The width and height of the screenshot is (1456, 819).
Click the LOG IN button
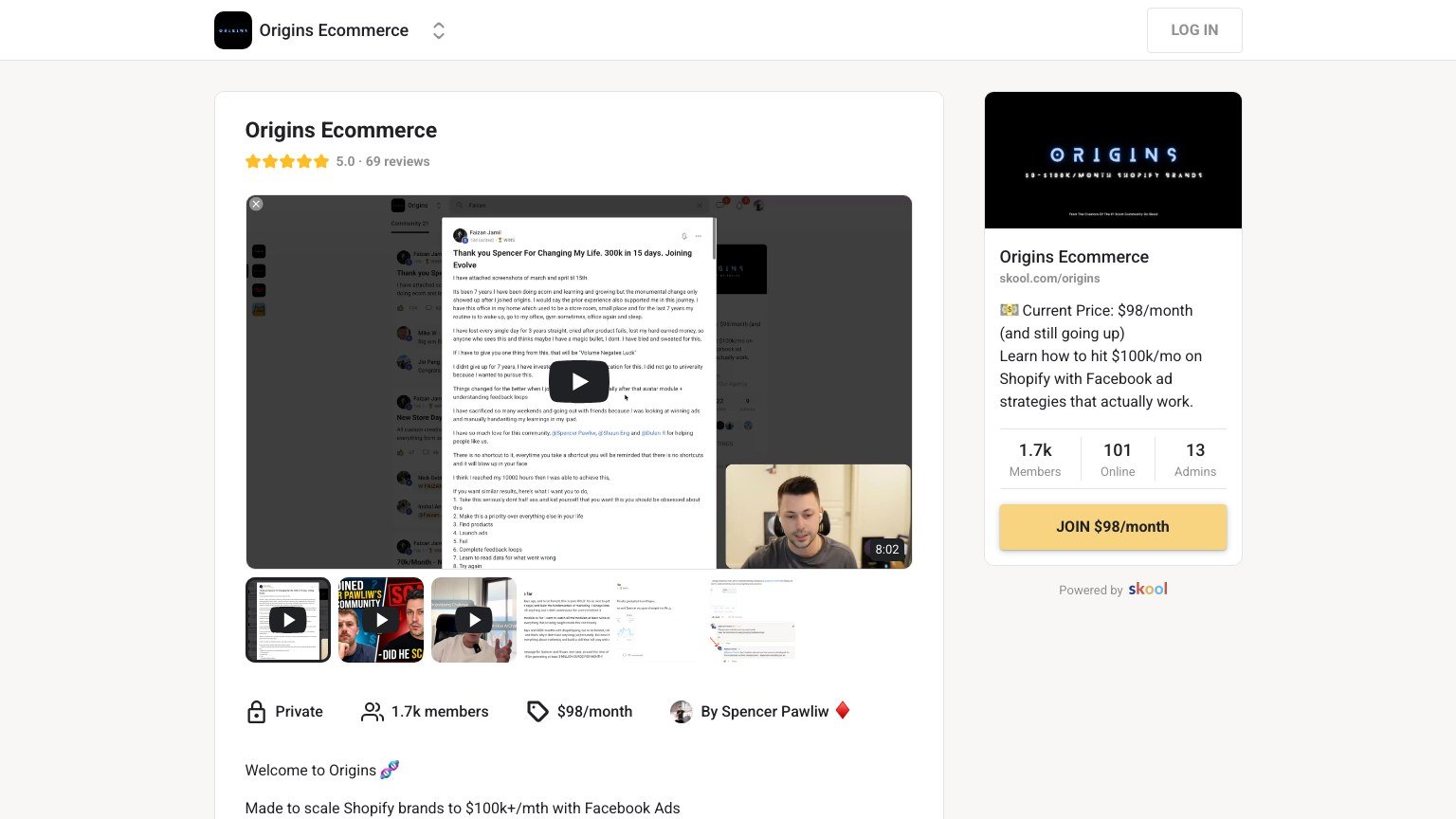click(1194, 30)
